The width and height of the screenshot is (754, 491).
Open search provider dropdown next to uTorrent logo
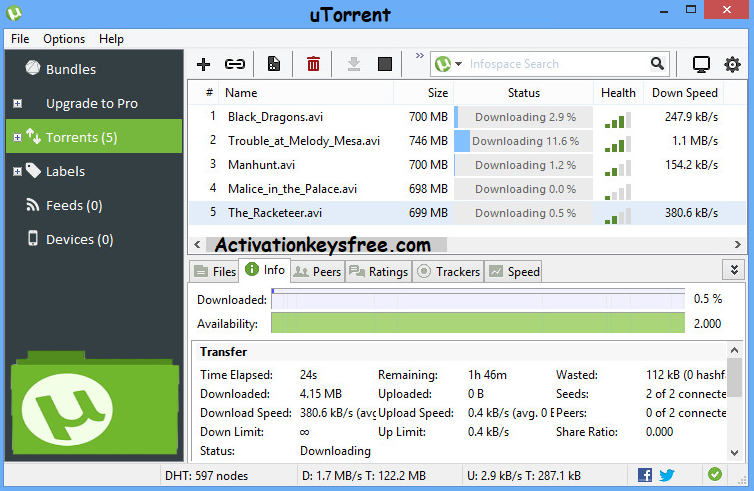tap(458, 64)
